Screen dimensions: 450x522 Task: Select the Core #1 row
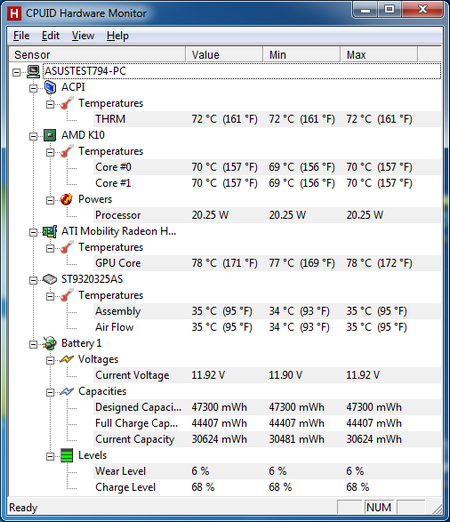267,183
